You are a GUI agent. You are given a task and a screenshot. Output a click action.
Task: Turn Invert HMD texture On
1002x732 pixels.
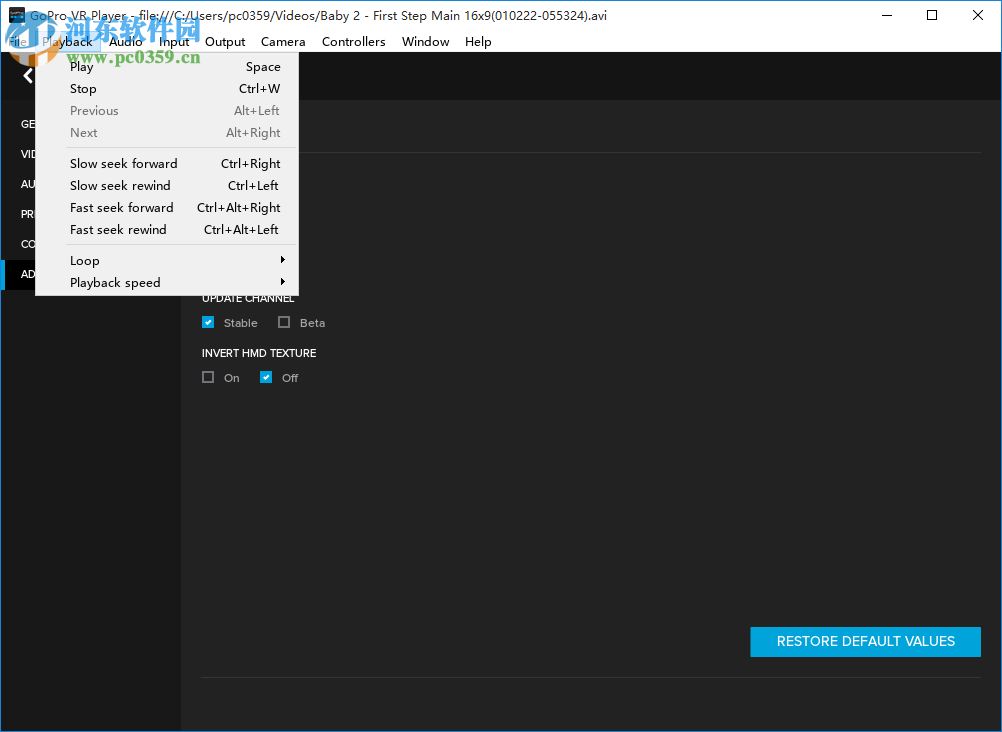point(208,377)
